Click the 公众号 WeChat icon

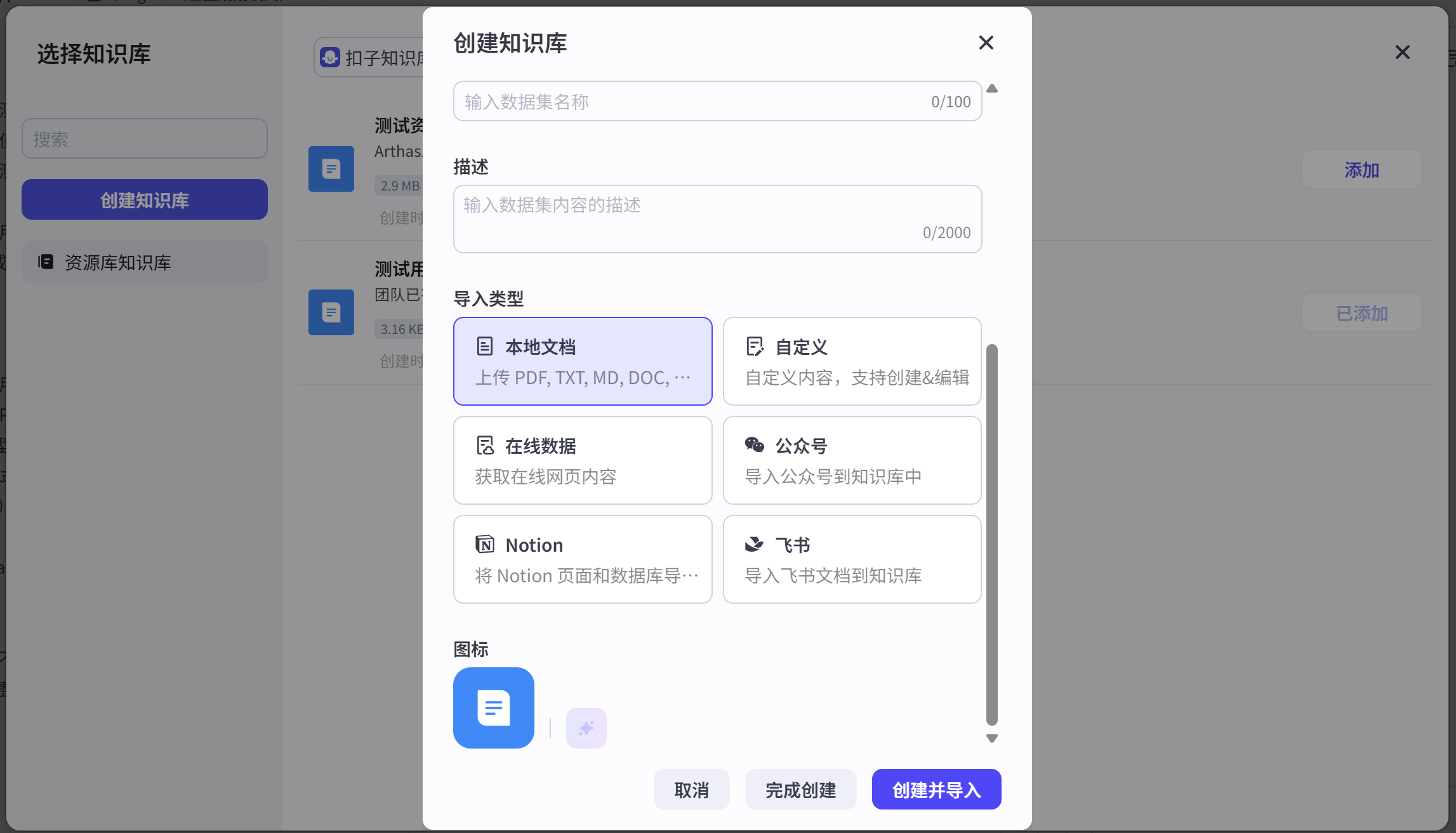755,445
